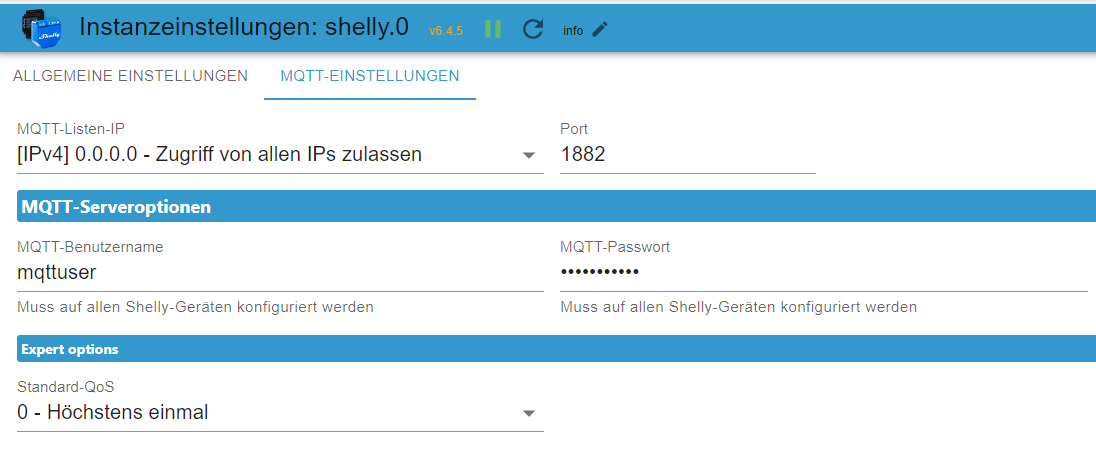Click the pencil edit icon
Screen dimensions: 1096x457
coord(600,29)
